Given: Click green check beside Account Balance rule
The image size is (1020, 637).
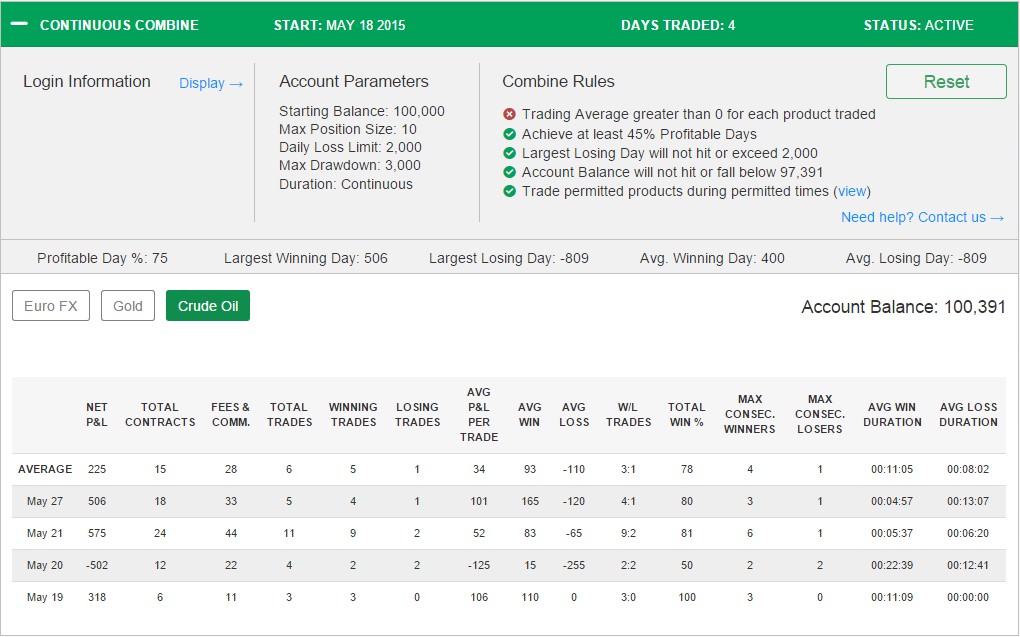Looking at the screenshot, I should [509, 172].
